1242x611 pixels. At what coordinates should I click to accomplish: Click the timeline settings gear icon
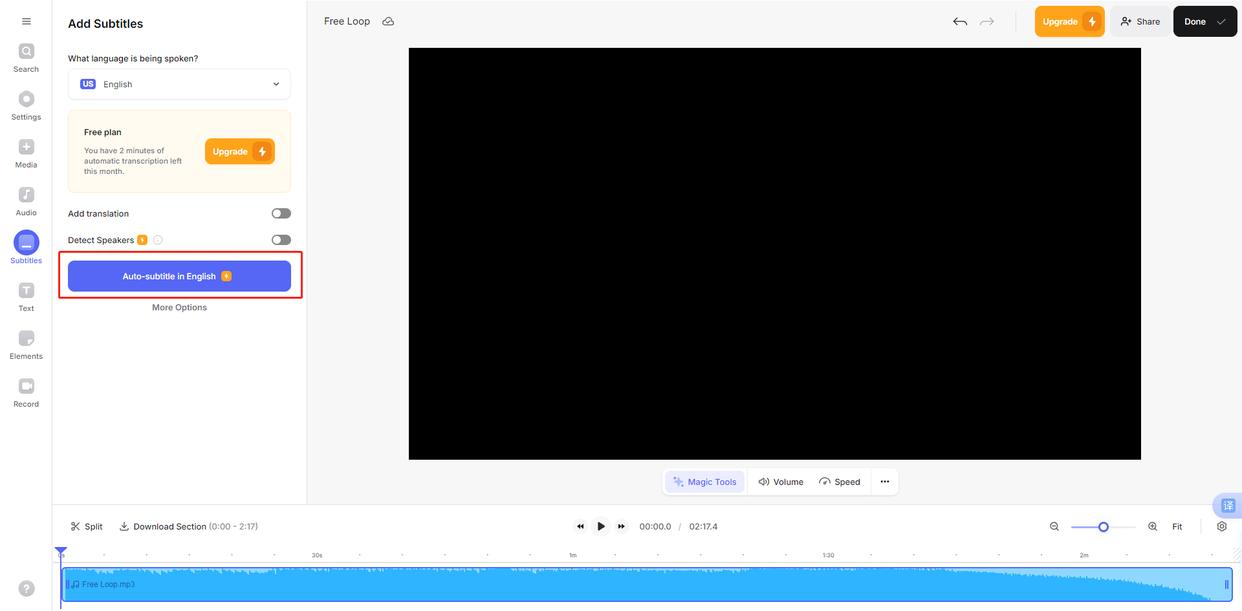[x=1221, y=526]
